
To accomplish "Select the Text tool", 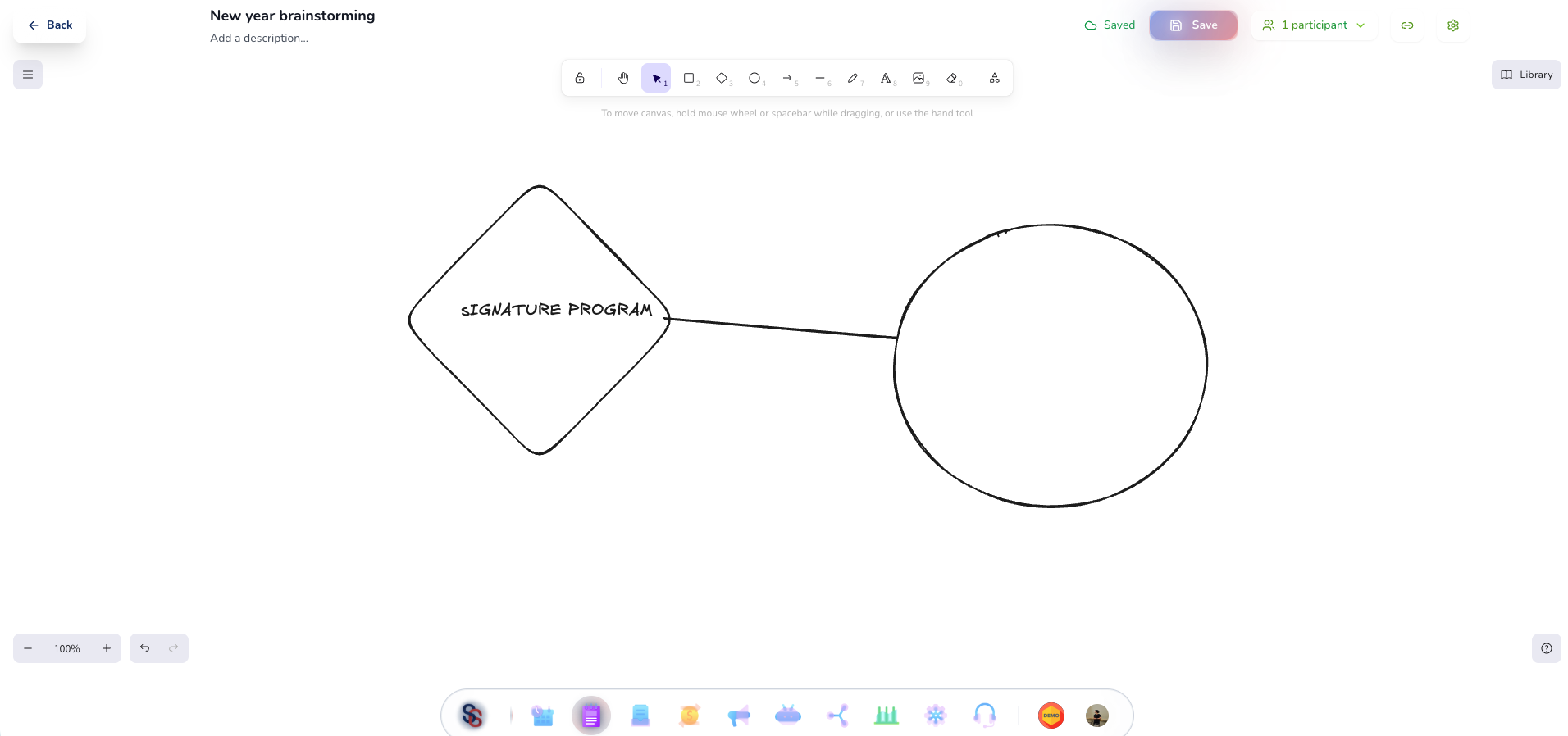I will tap(886, 78).
